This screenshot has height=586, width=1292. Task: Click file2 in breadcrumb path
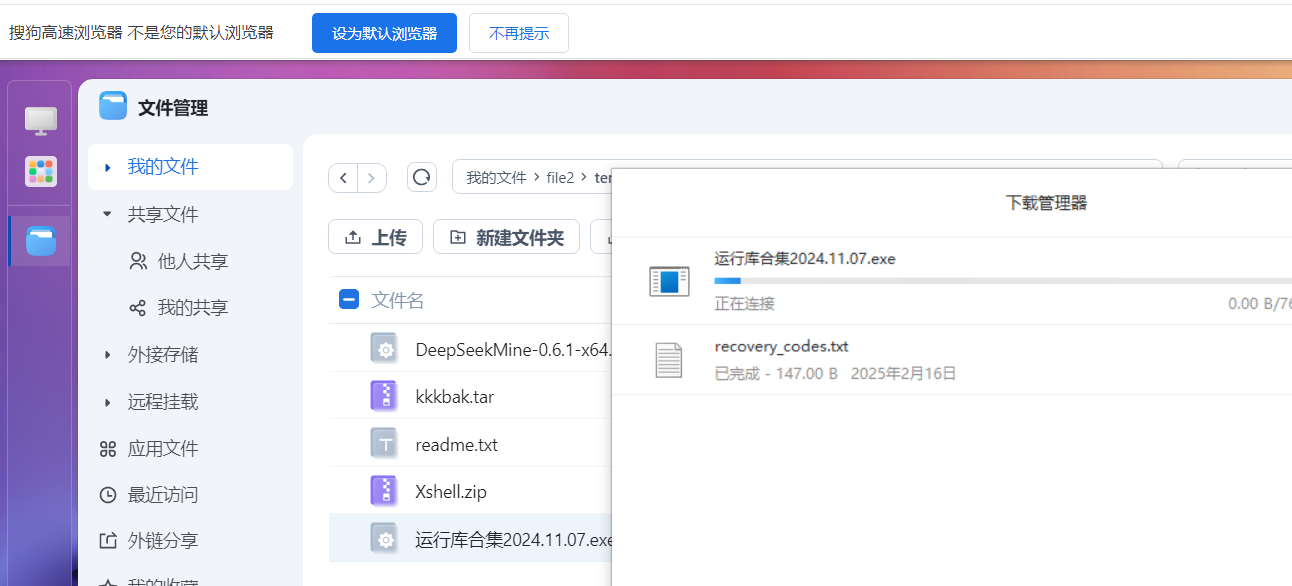point(561,177)
